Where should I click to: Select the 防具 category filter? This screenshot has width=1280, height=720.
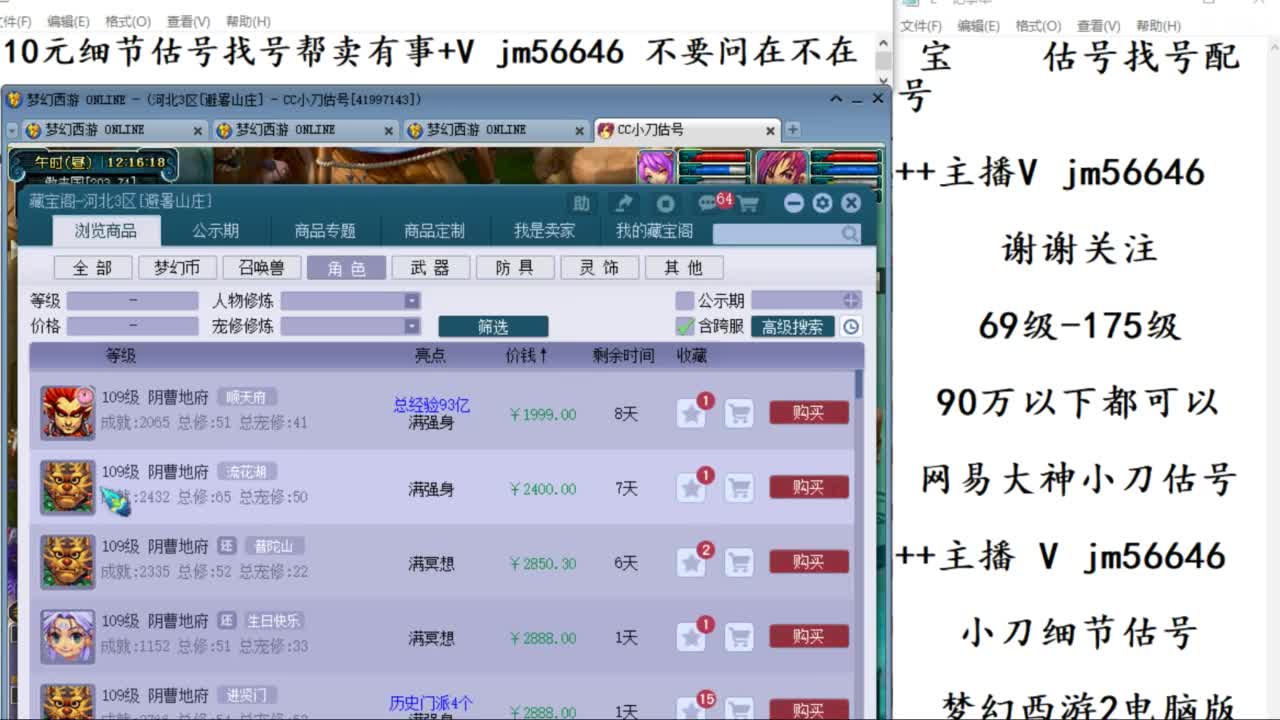point(515,268)
